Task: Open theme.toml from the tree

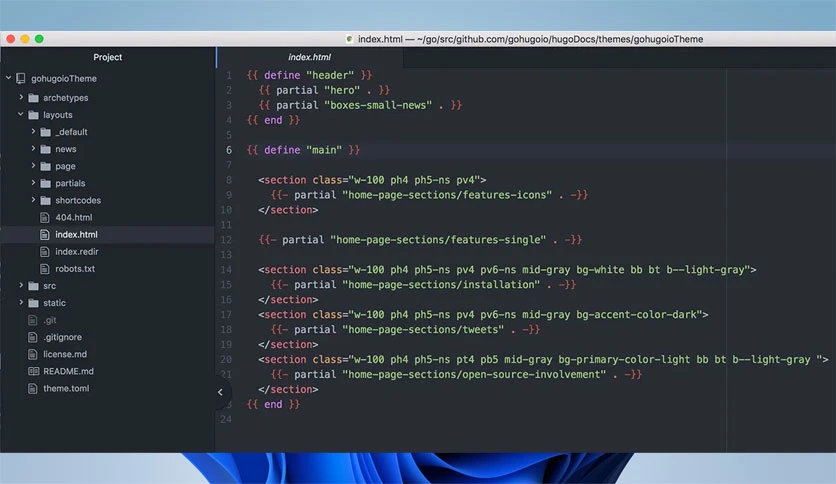Action: click(66, 388)
